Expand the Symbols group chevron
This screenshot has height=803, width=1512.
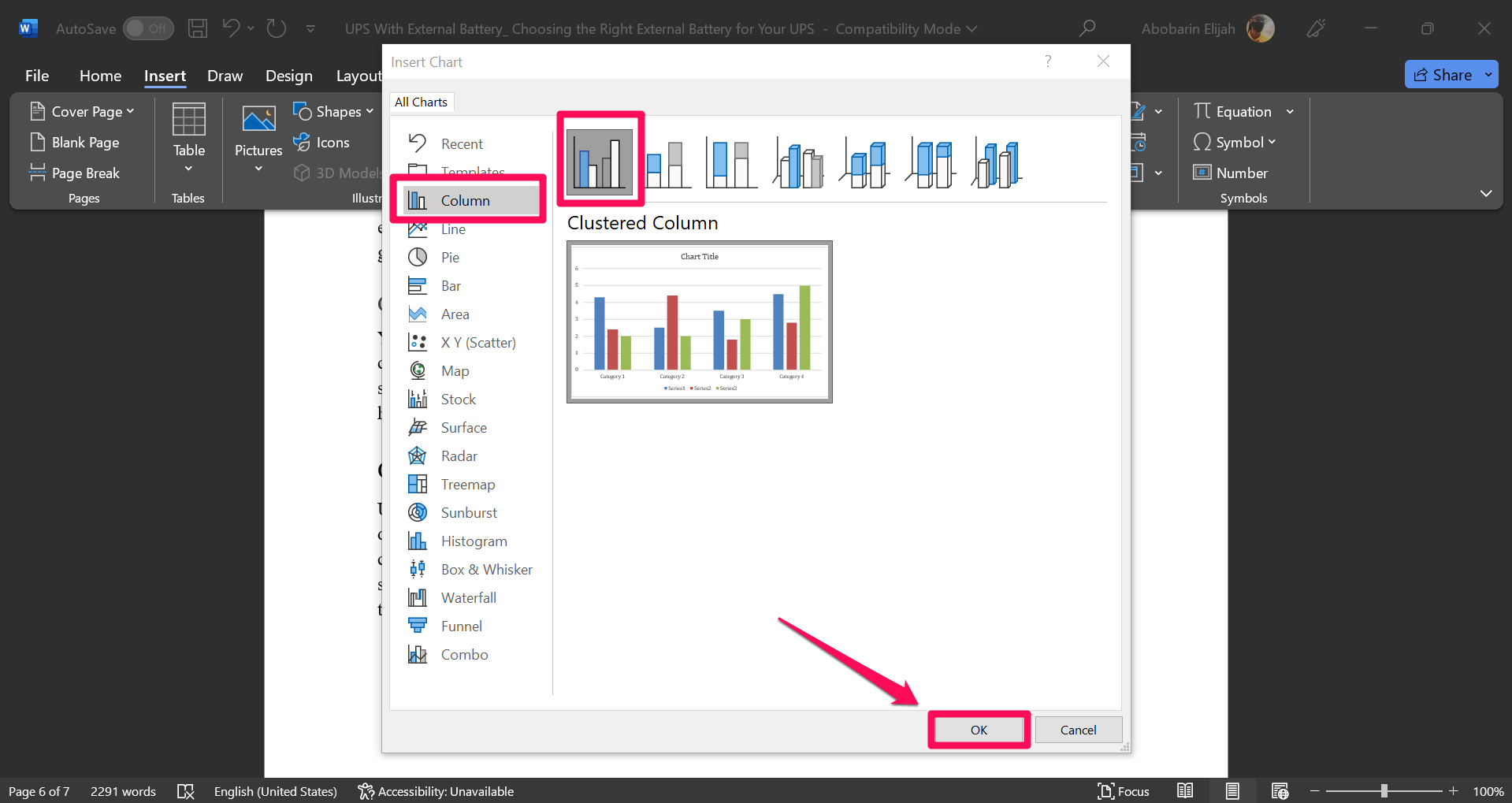click(1485, 193)
